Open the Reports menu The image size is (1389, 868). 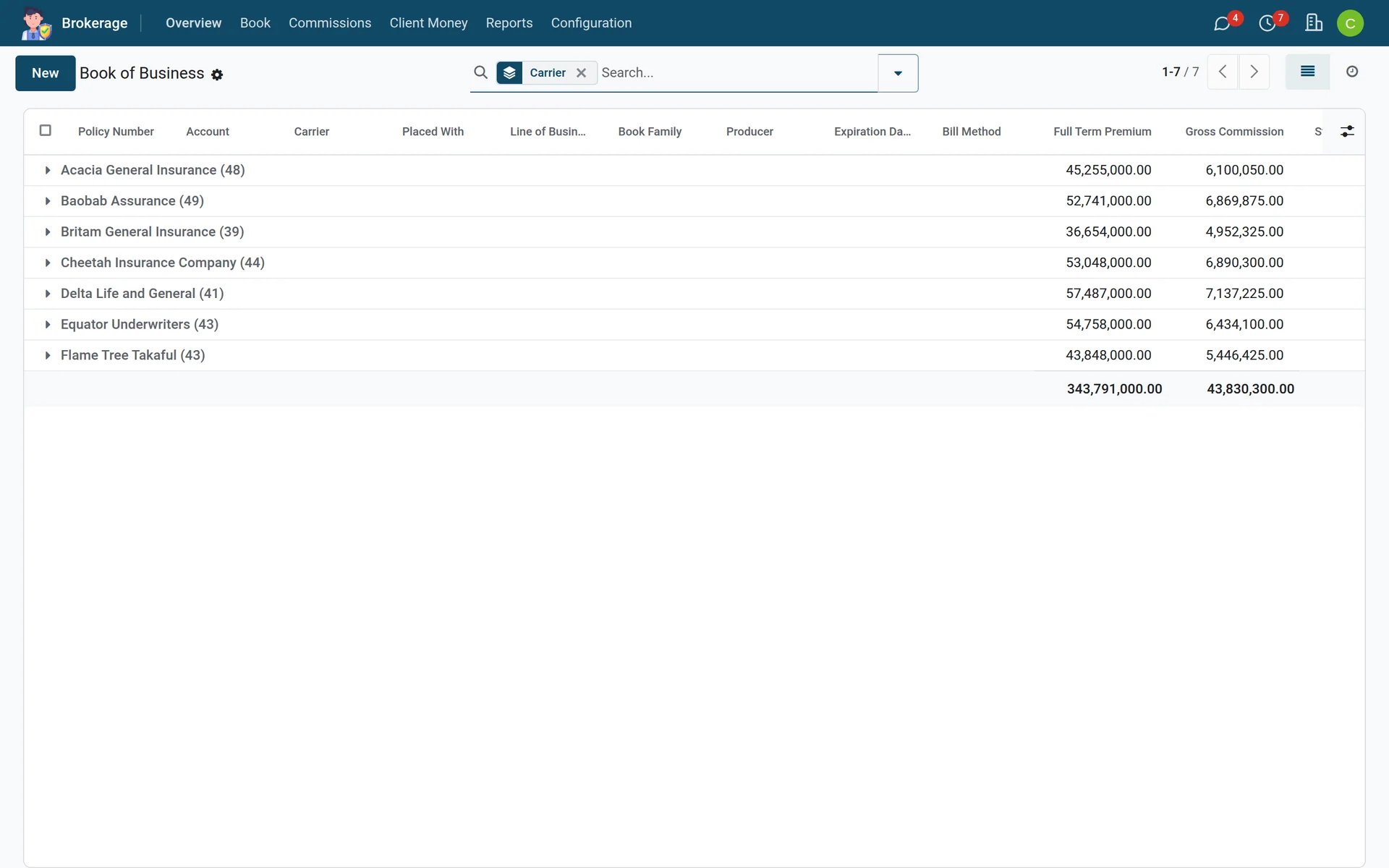click(x=509, y=23)
